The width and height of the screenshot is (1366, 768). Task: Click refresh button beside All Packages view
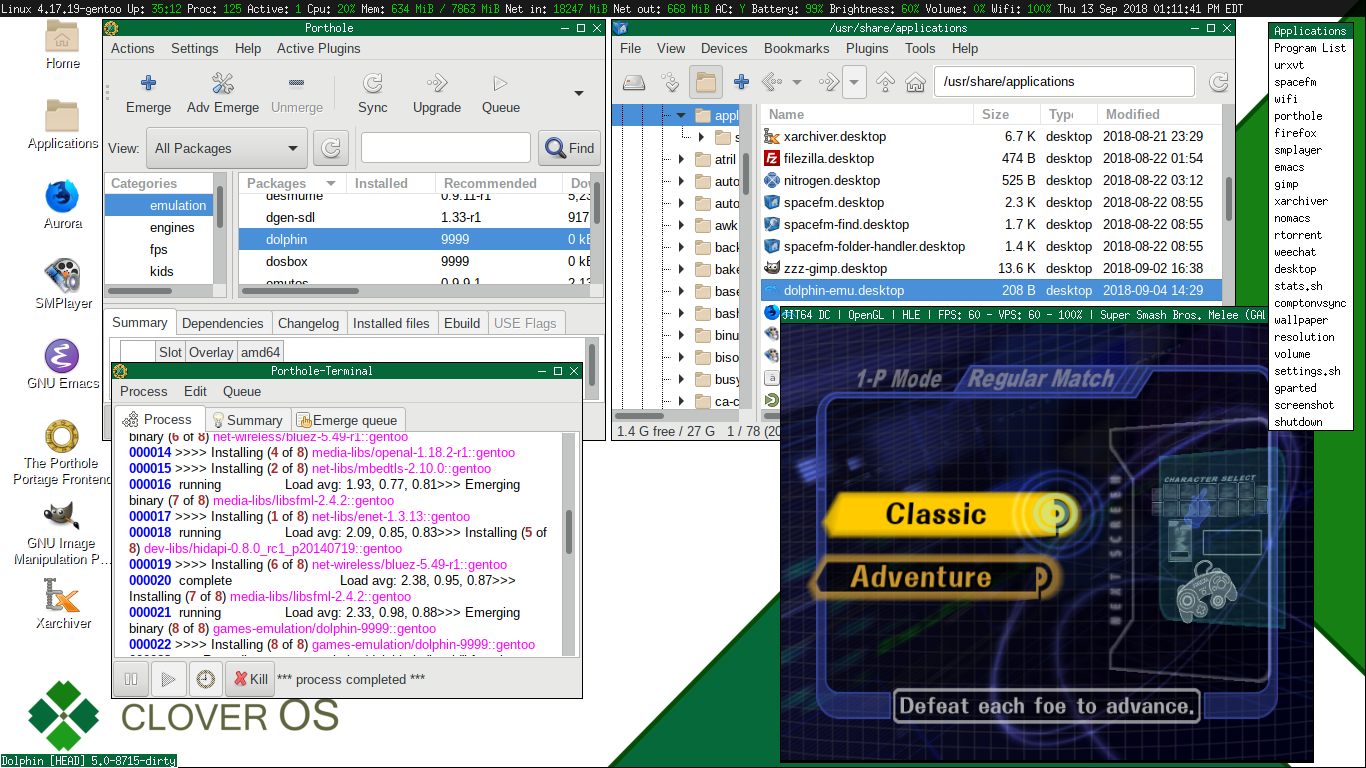point(331,148)
